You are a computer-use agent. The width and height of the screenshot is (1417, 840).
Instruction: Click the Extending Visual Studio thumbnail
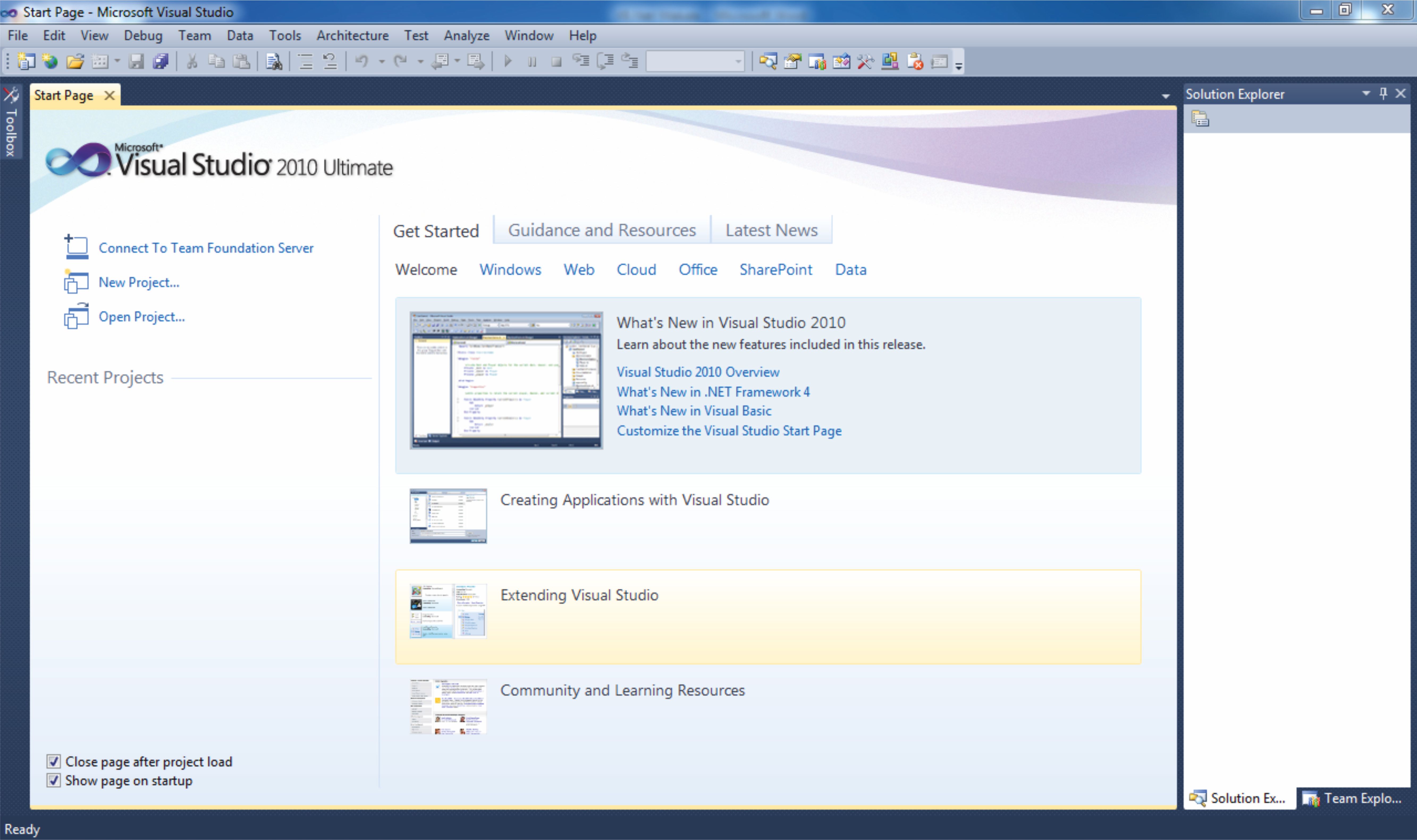(448, 611)
